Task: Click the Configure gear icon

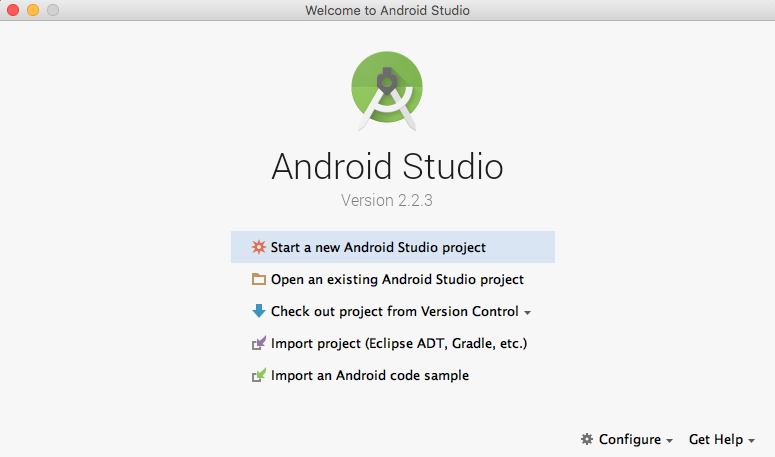Action: click(587, 439)
